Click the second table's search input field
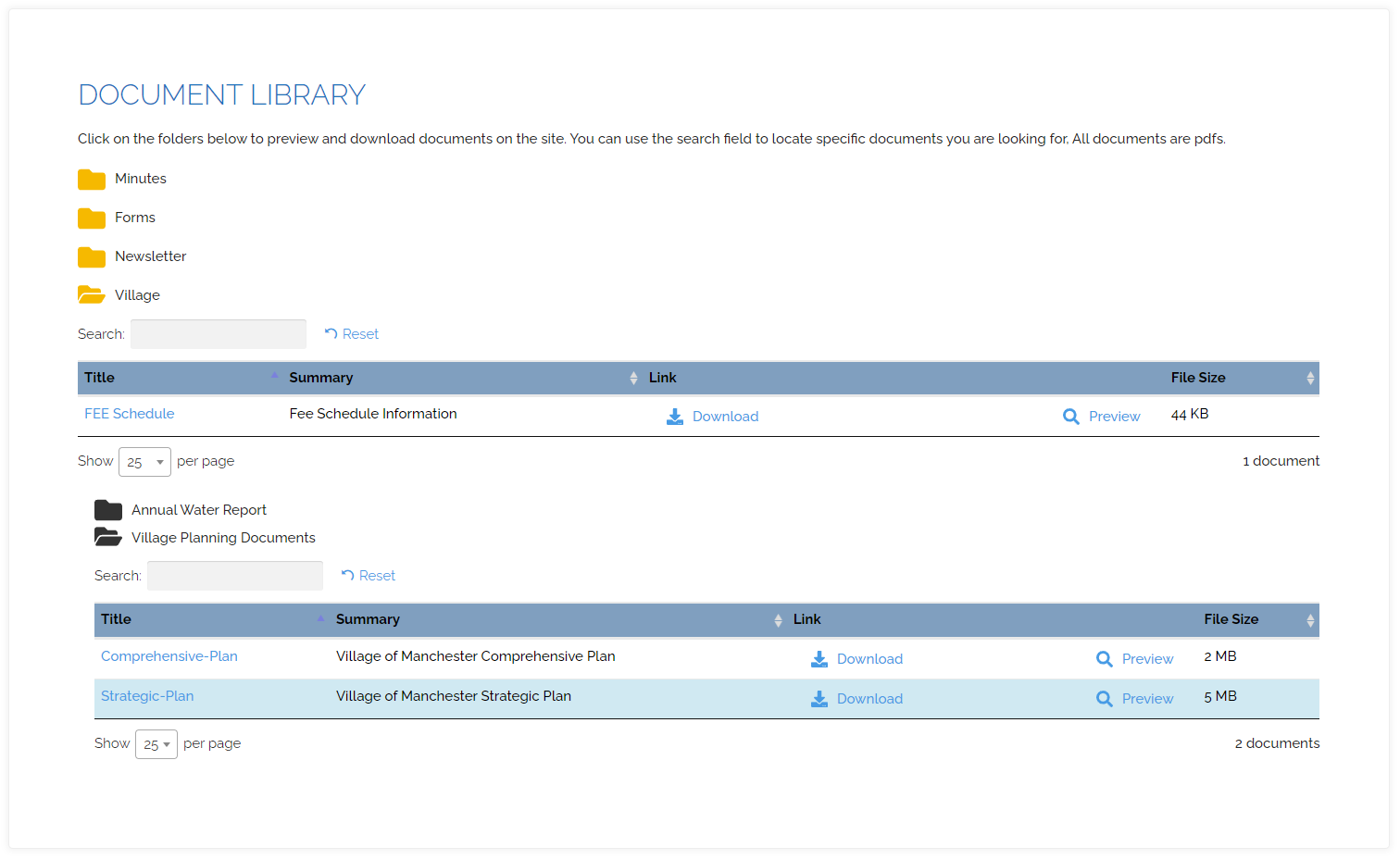 coord(234,575)
